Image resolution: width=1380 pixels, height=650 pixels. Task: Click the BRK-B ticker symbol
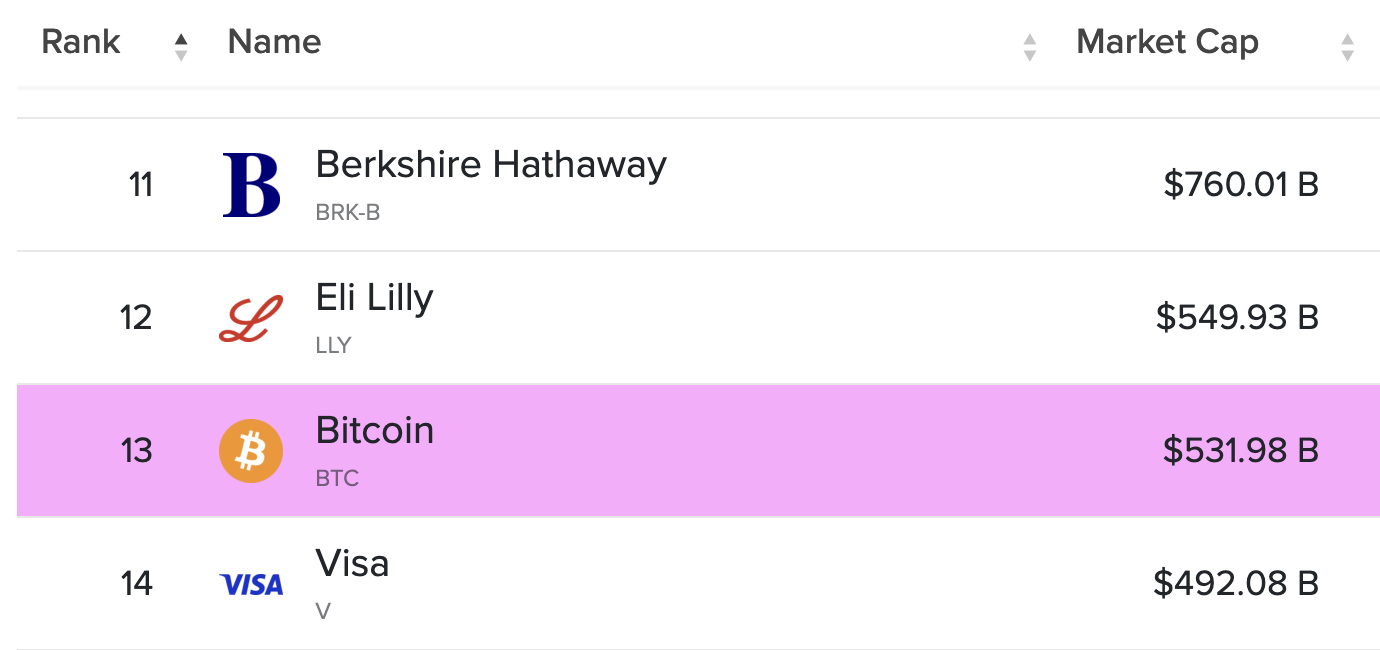point(348,213)
